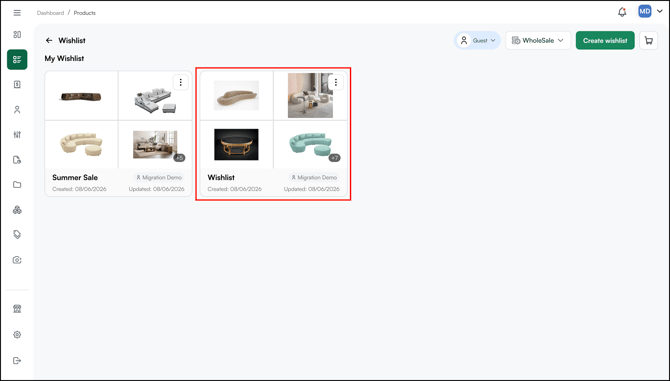Open the shopping cart button
Image resolution: width=670 pixels, height=381 pixels.
point(649,41)
